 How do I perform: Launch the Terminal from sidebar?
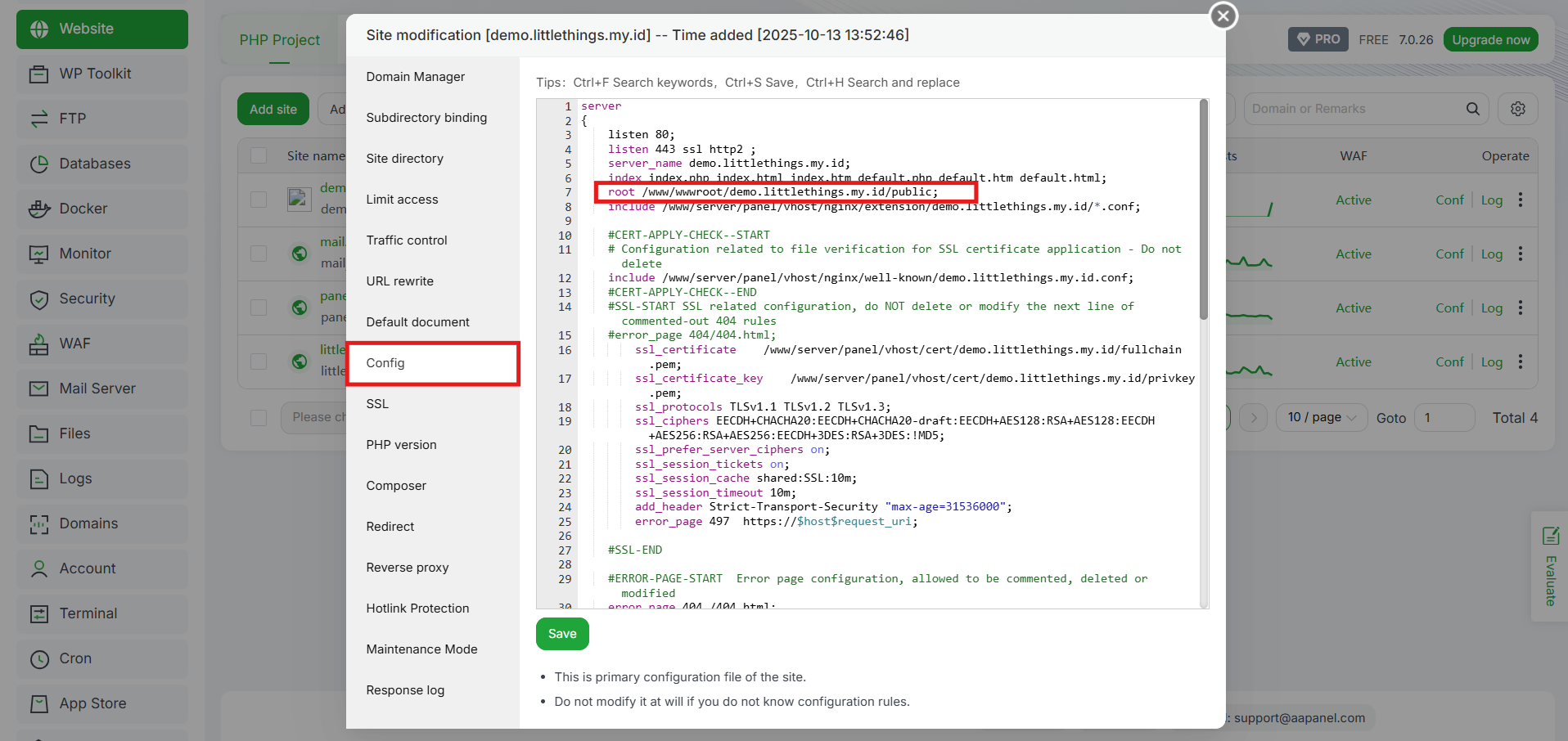tap(102, 613)
